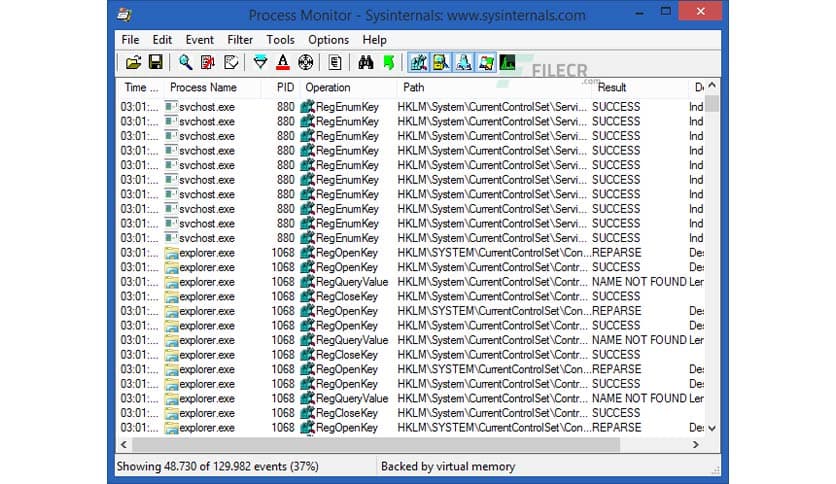This screenshot has height=484, width=836.
Task: Click the Operation column header
Action: [349, 87]
